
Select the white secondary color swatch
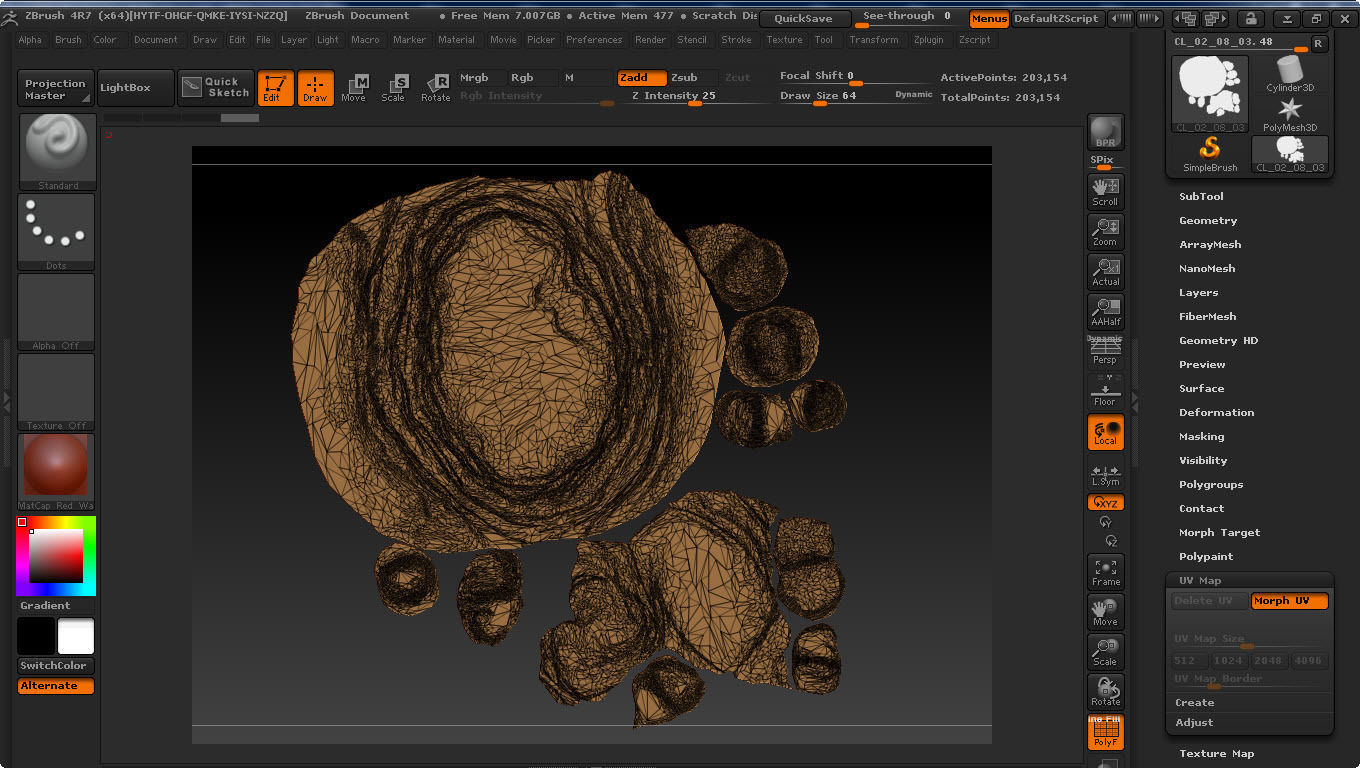[x=76, y=637]
